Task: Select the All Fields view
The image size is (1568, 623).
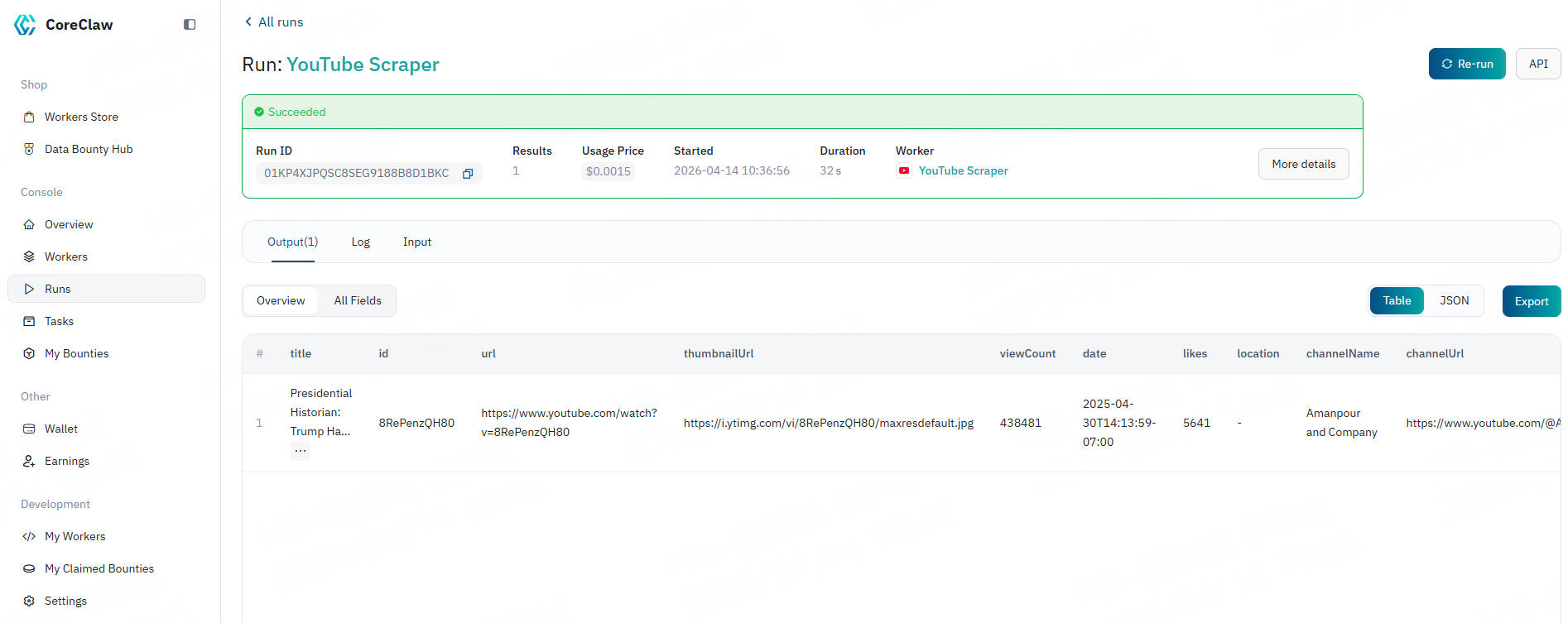Action: [x=358, y=300]
